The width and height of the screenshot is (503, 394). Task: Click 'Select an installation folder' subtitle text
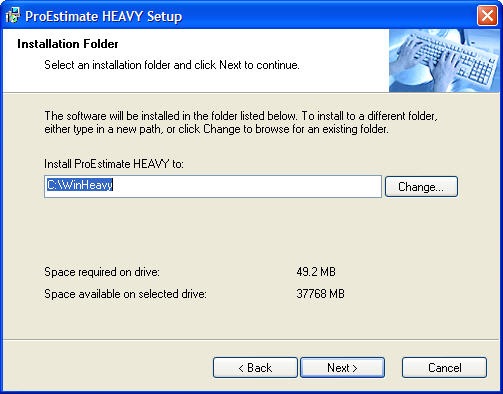click(172, 65)
